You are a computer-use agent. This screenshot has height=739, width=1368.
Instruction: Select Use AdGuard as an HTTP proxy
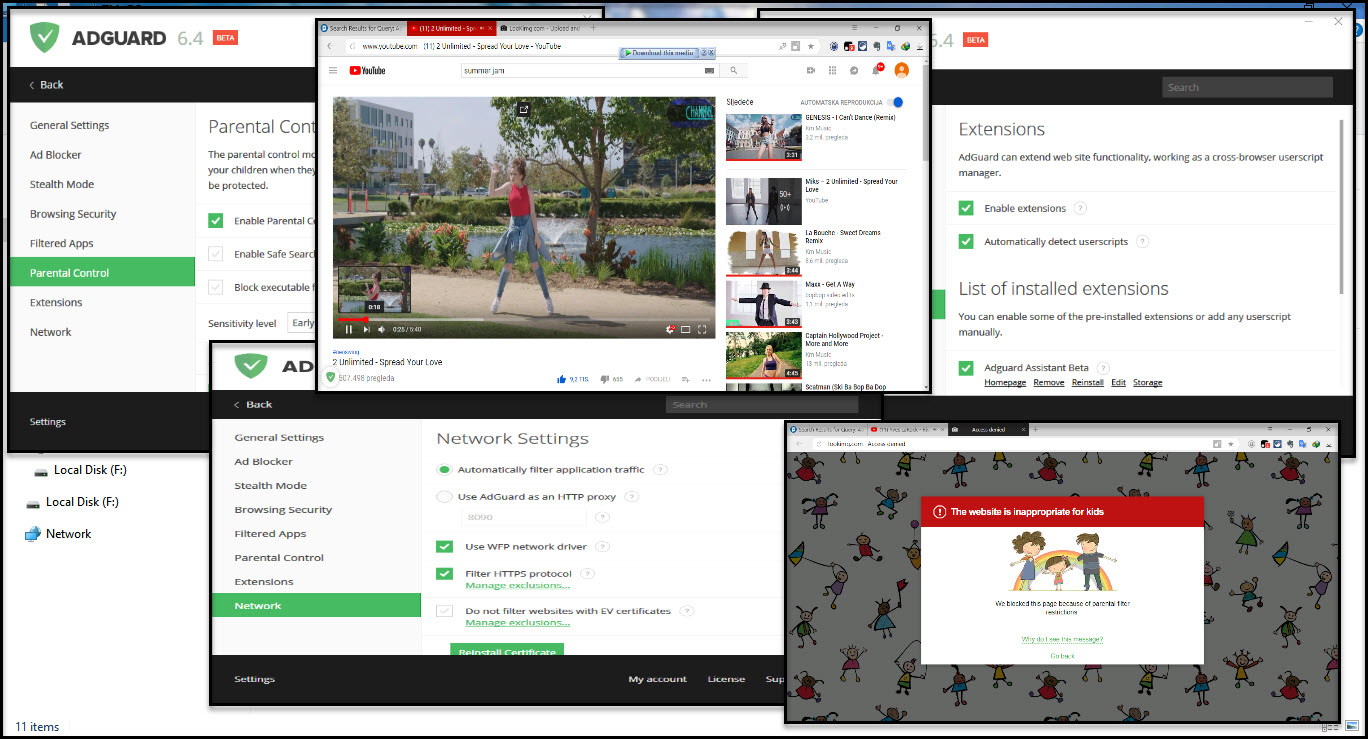444,496
